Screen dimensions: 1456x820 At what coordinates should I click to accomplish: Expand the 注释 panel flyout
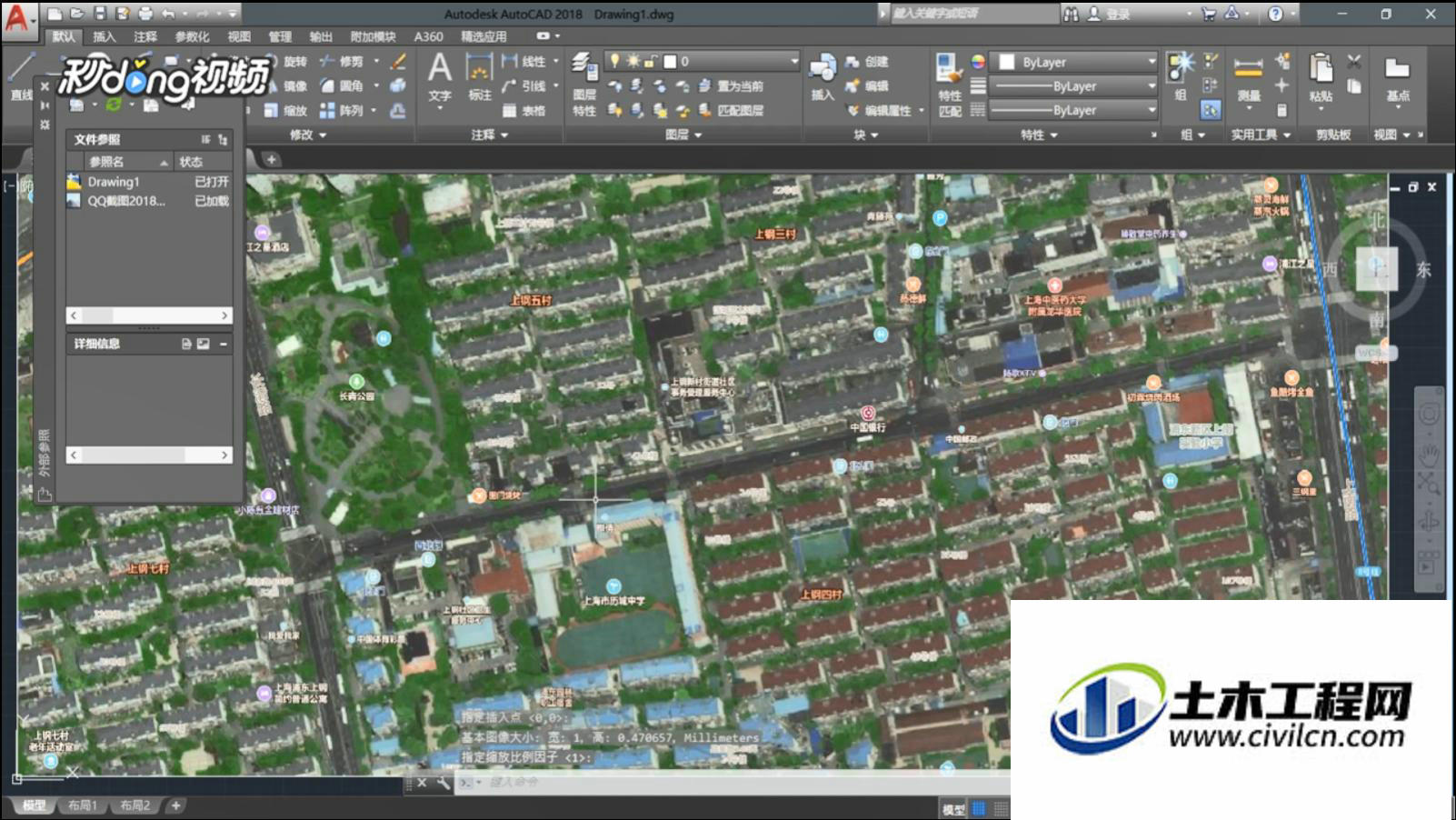pyautogui.click(x=490, y=135)
